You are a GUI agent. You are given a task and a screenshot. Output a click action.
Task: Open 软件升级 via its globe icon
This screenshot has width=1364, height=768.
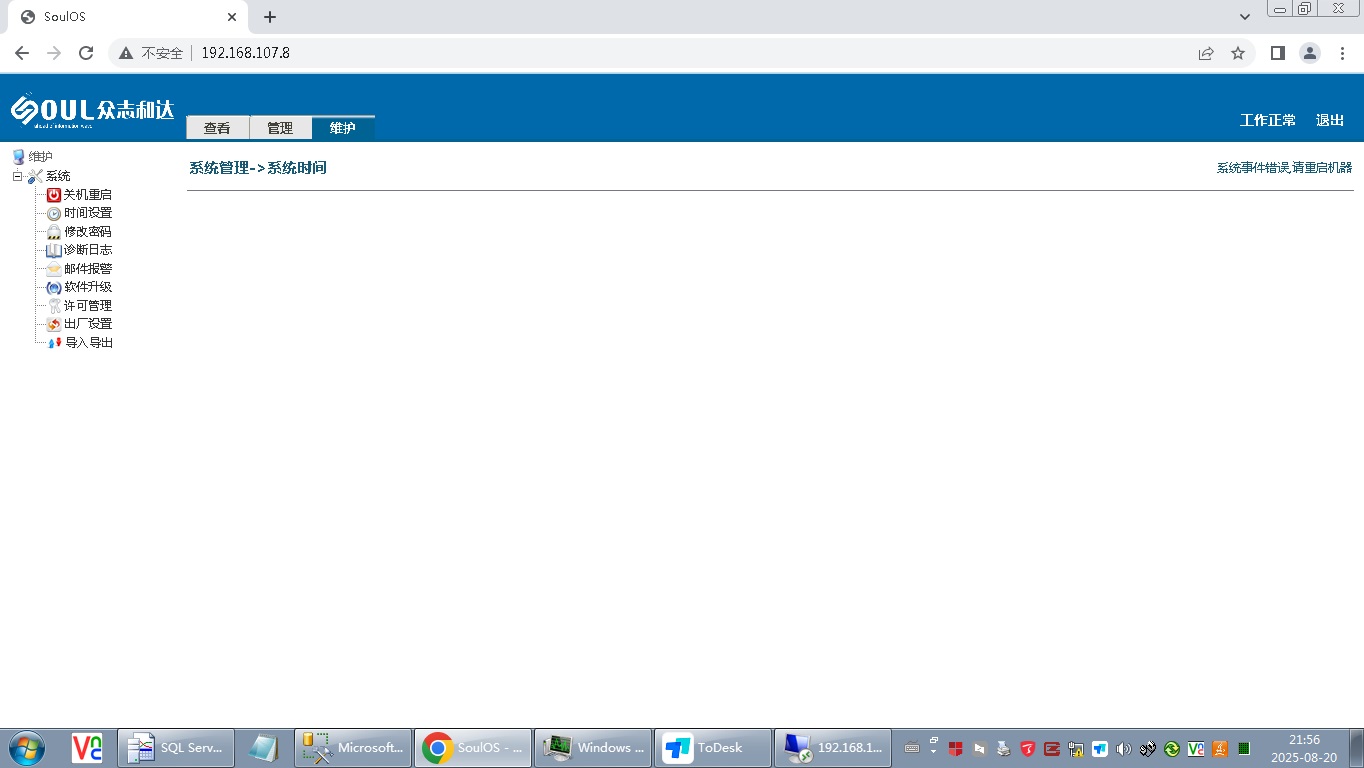pyautogui.click(x=54, y=287)
